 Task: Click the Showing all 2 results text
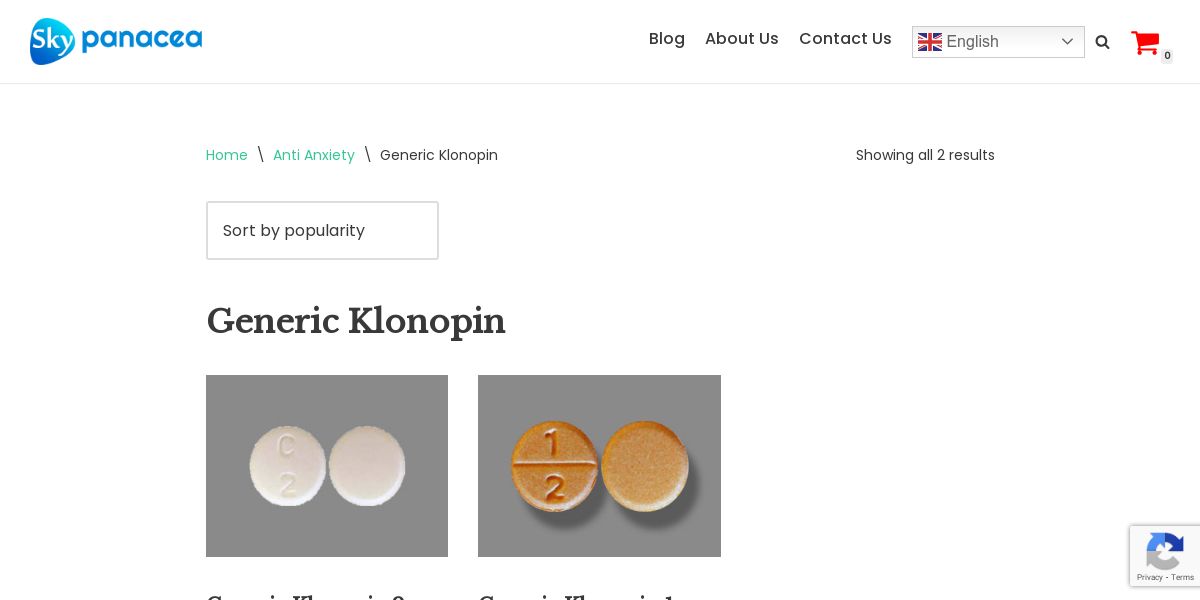pos(925,155)
